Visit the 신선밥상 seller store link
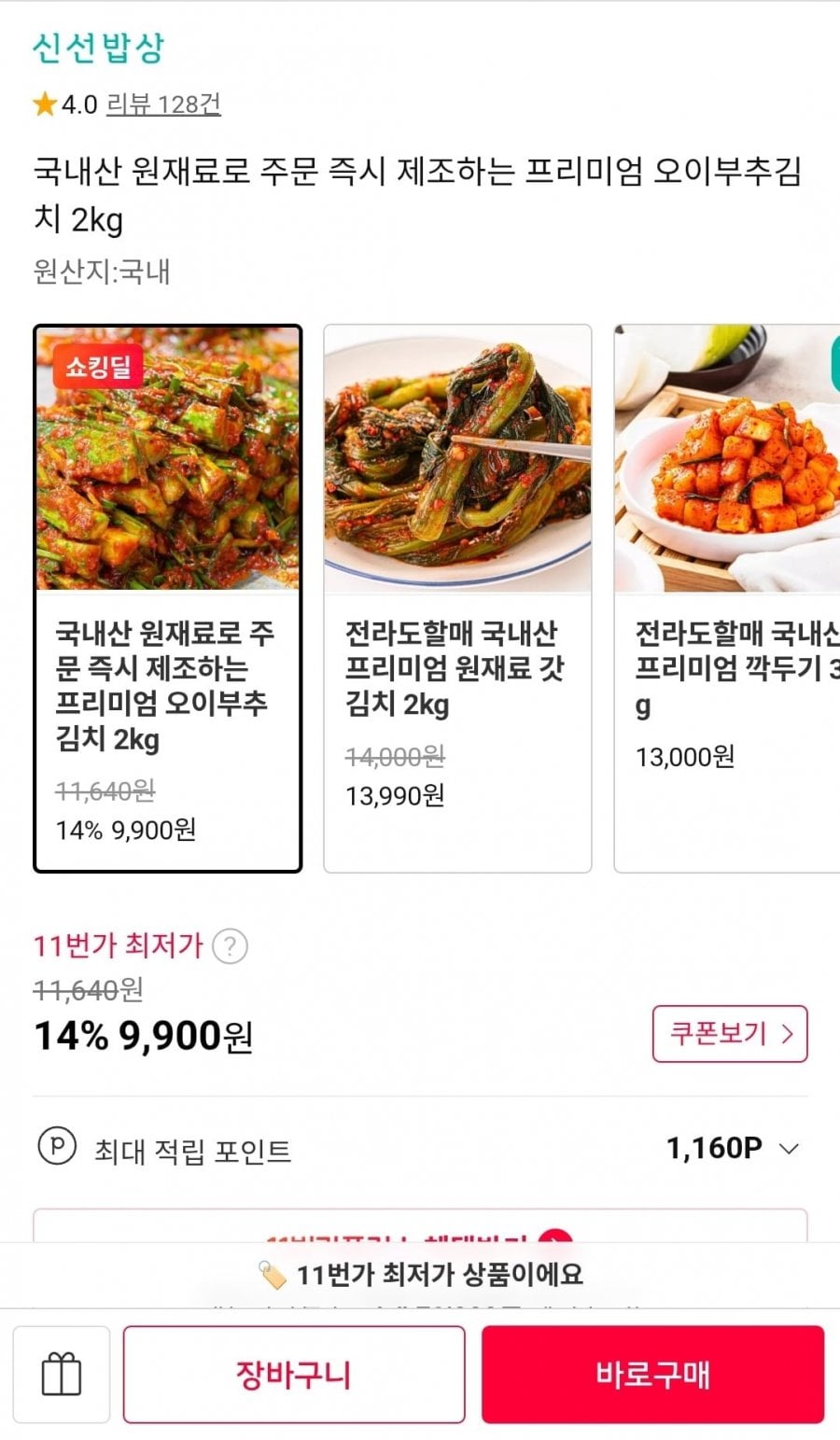840x1440 pixels. click(98, 48)
